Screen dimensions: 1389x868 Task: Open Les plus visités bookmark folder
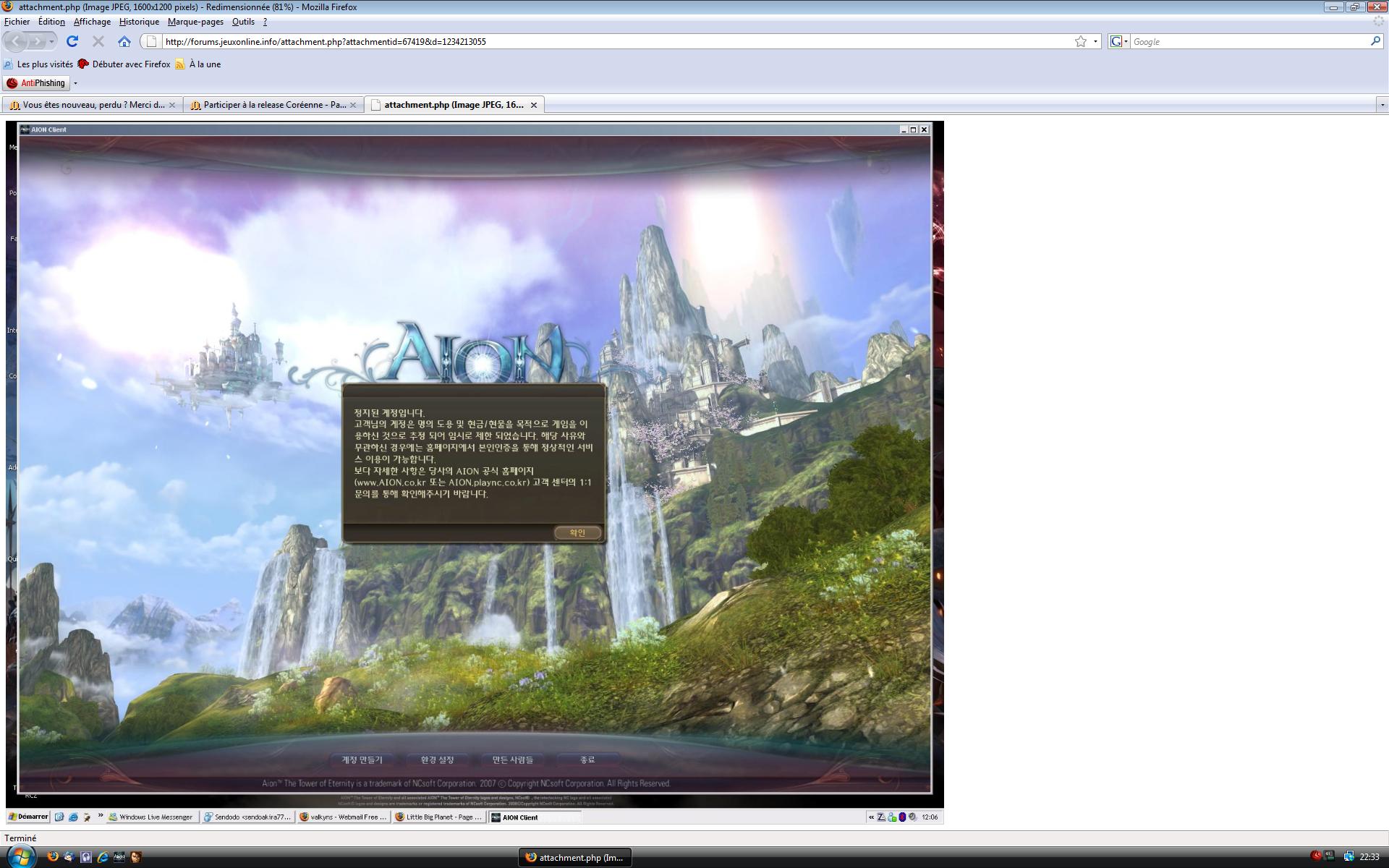[38, 64]
